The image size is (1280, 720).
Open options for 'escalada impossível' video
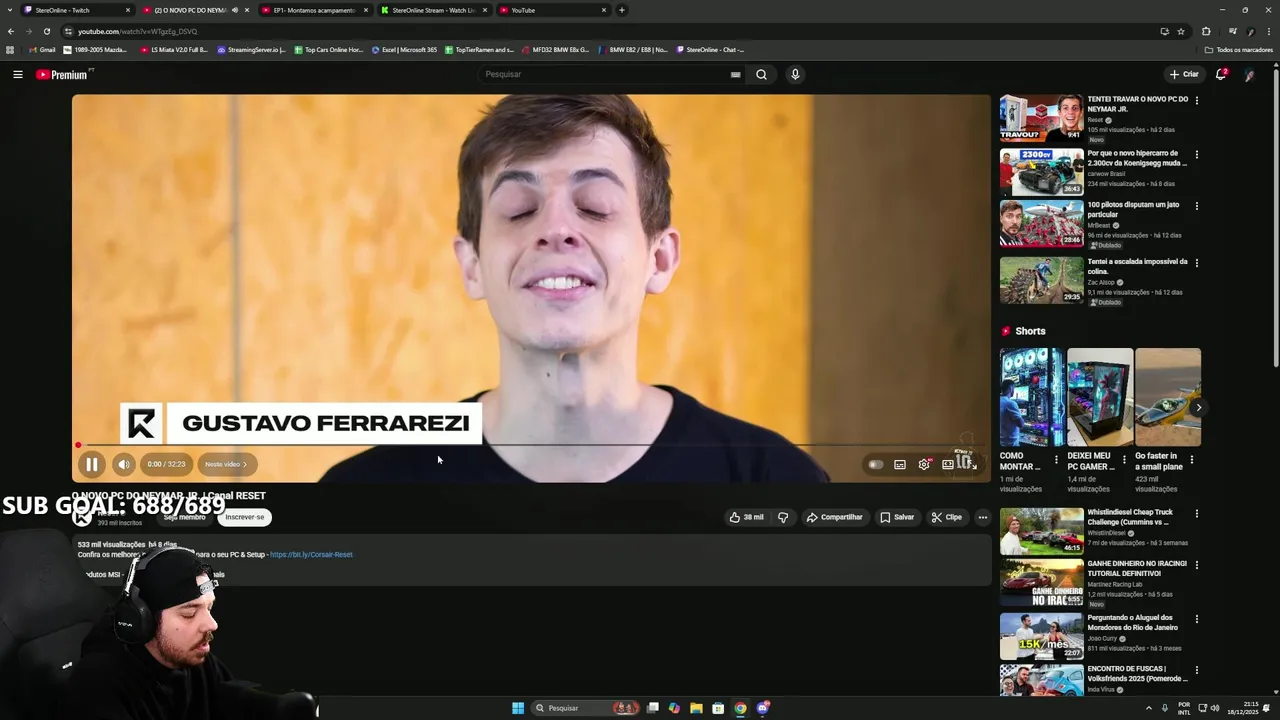point(1196,263)
